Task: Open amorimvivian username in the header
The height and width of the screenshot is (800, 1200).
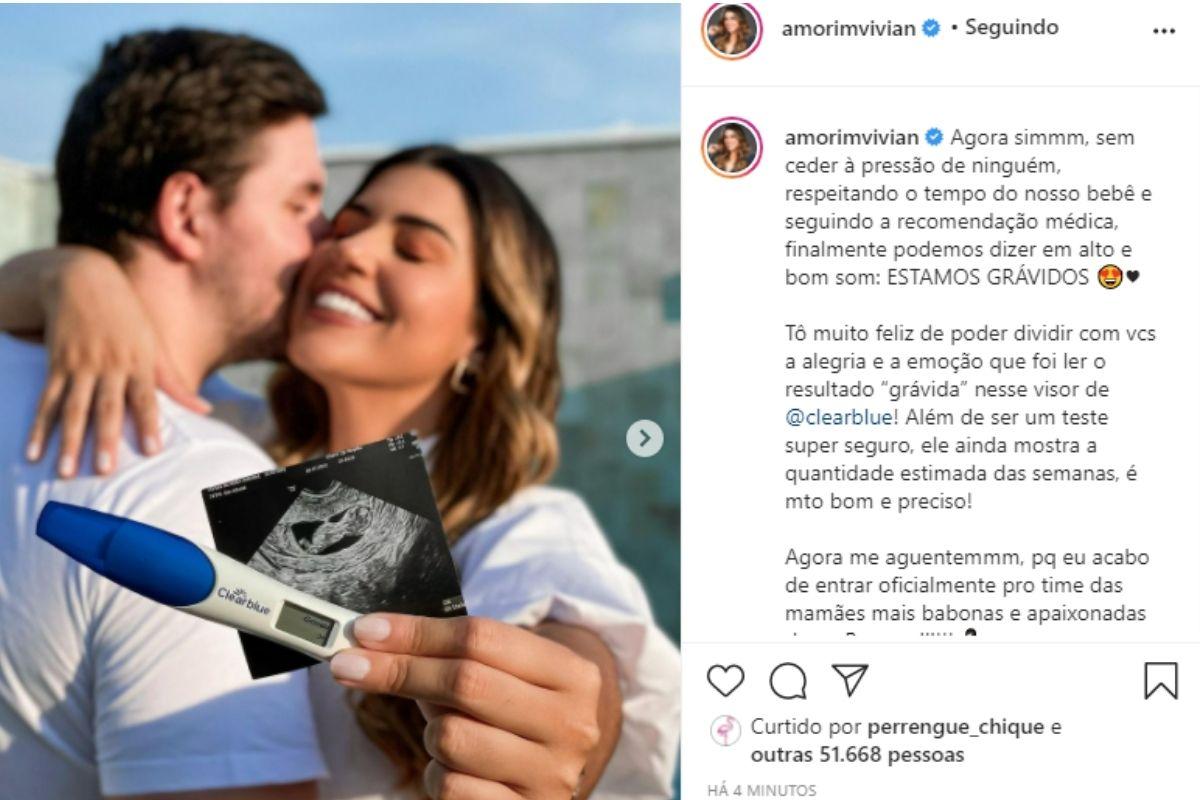Action: click(x=848, y=28)
